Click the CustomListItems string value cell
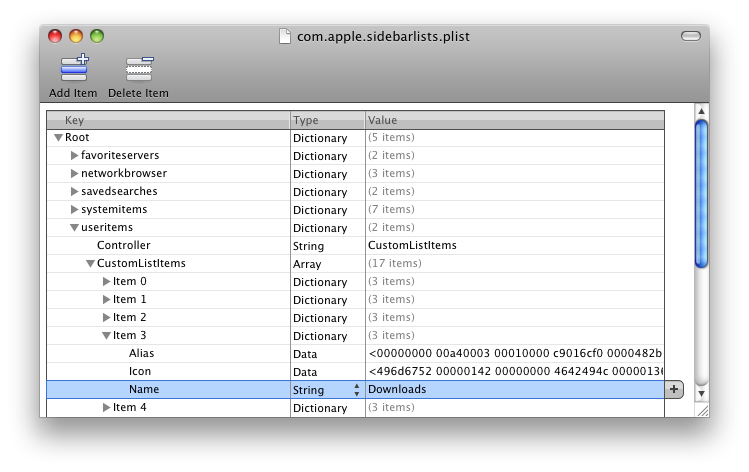 coord(515,246)
